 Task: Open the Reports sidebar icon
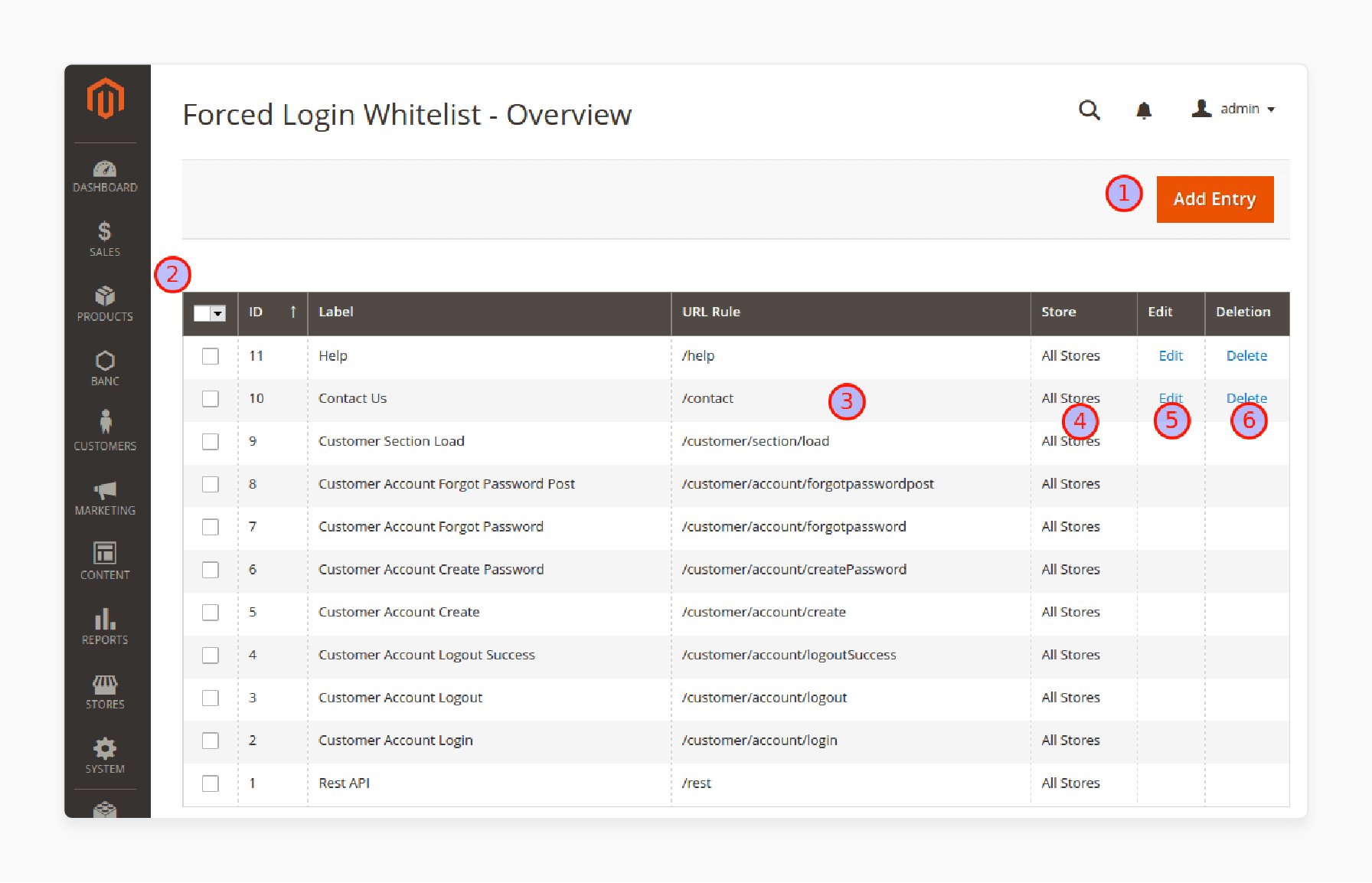tap(105, 619)
